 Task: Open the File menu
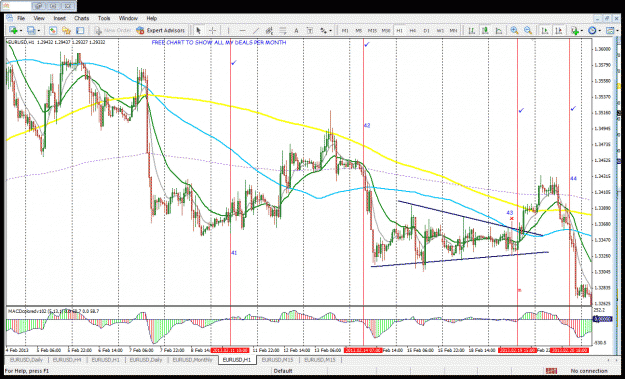(21, 18)
